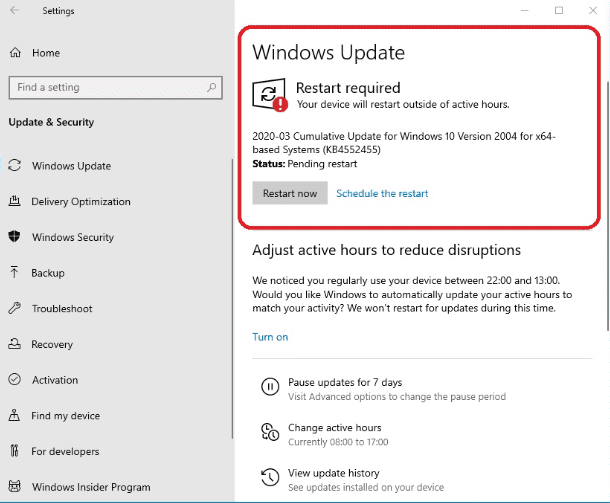Viewport: 610px width, 503px height.
Task: Select Windows Update in the sidebar
Action: (x=71, y=166)
